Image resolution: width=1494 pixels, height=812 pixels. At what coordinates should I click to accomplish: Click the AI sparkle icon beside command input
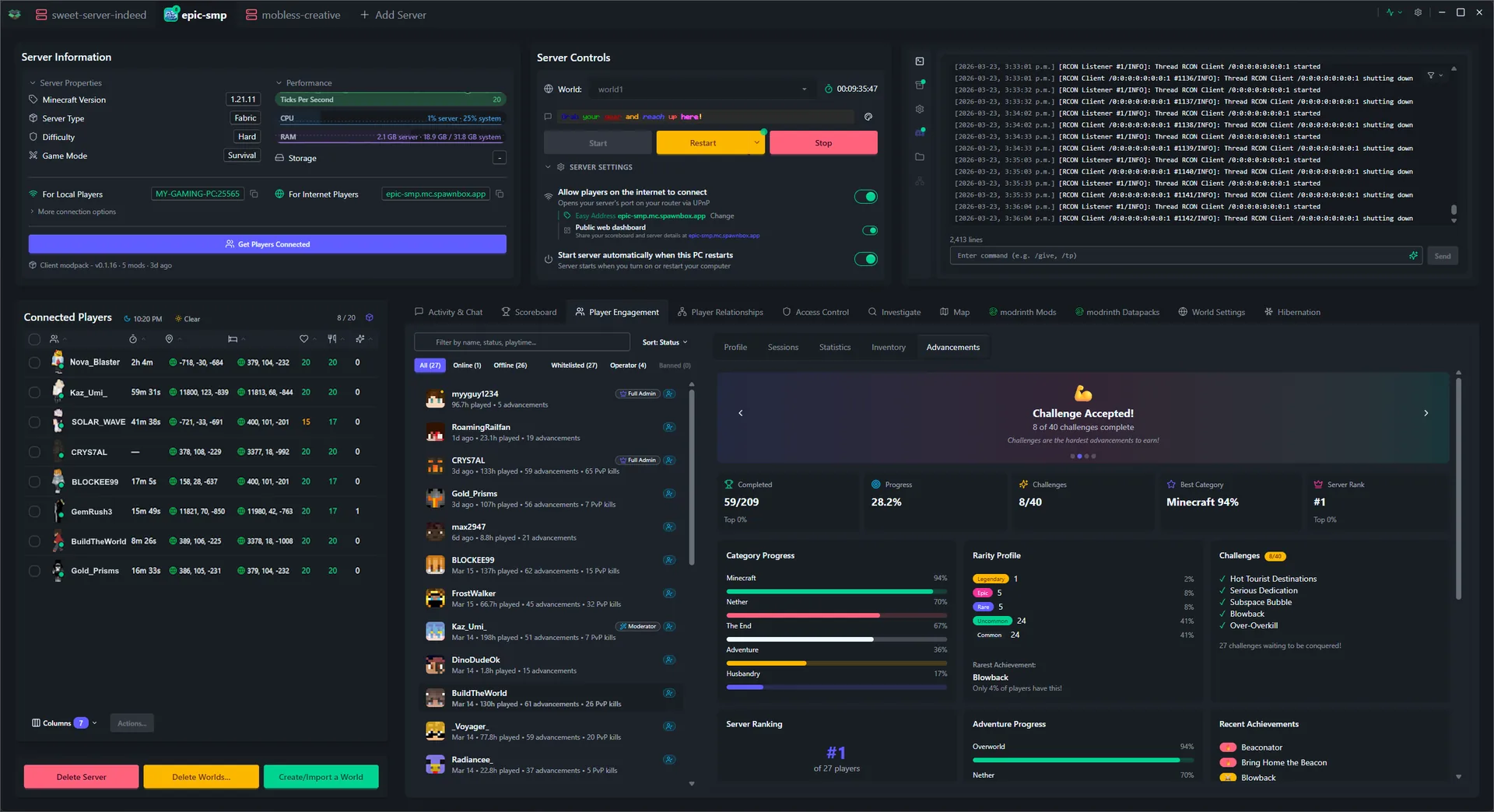point(1414,255)
